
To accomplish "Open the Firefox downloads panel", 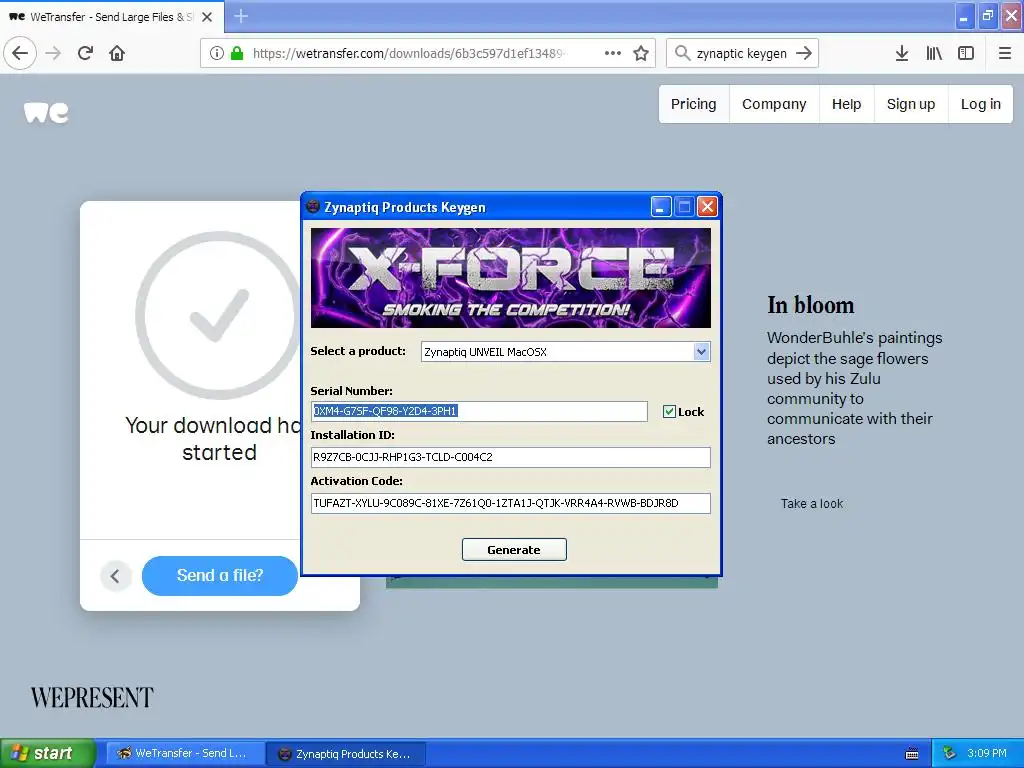I will coord(901,53).
